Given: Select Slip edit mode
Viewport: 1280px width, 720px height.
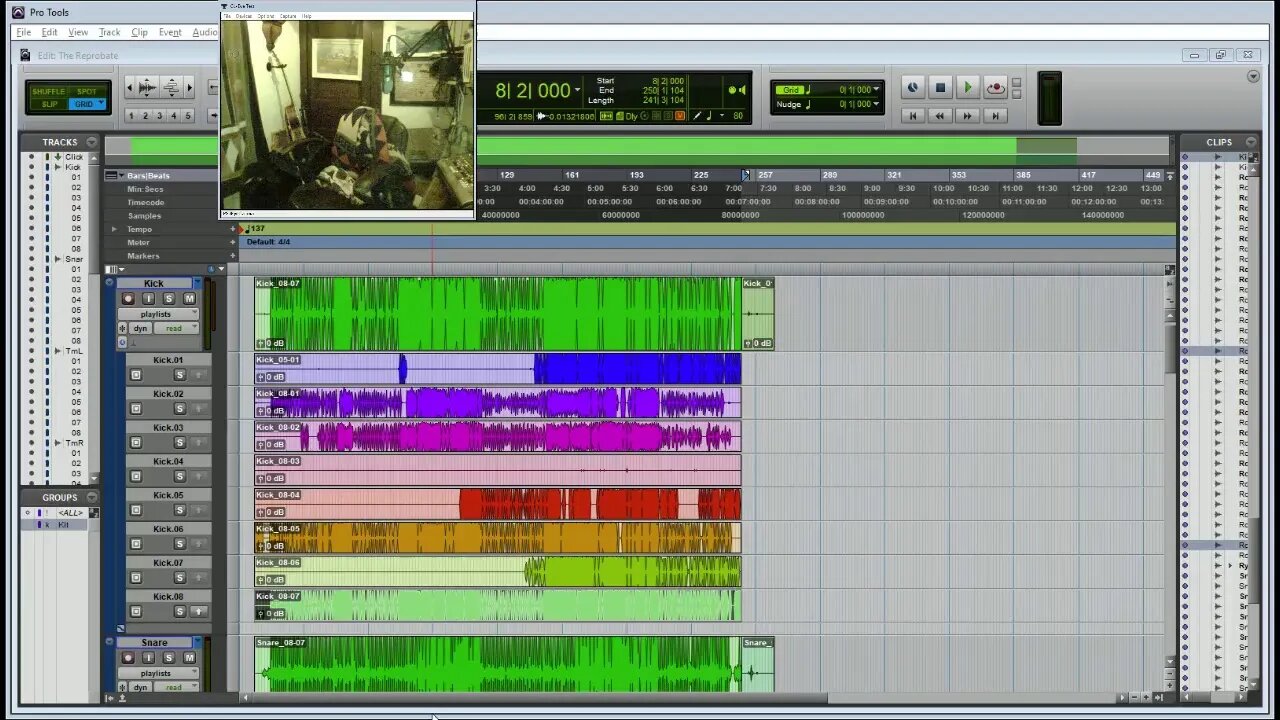Looking at the screenshot, I should click(49, 104).
